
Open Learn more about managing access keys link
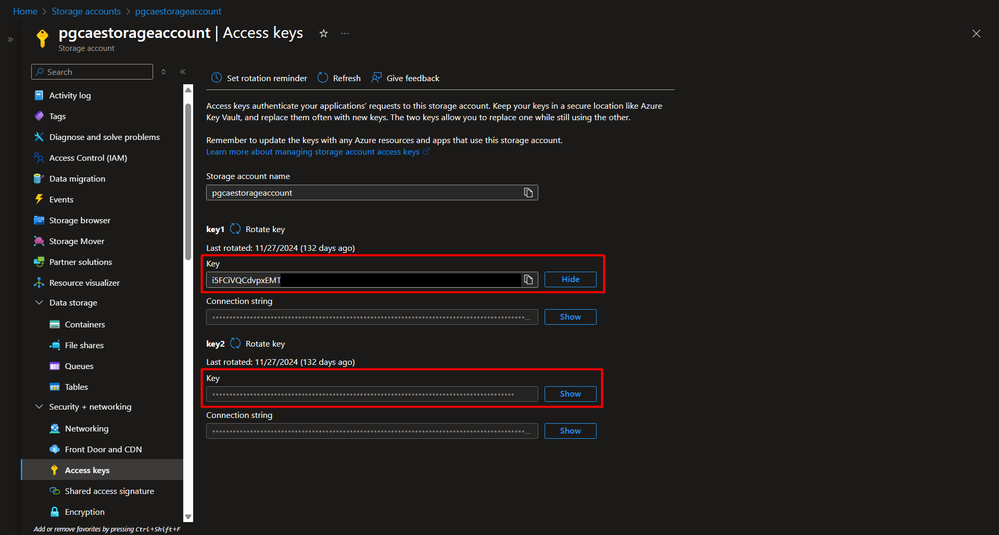pos(318,152)
